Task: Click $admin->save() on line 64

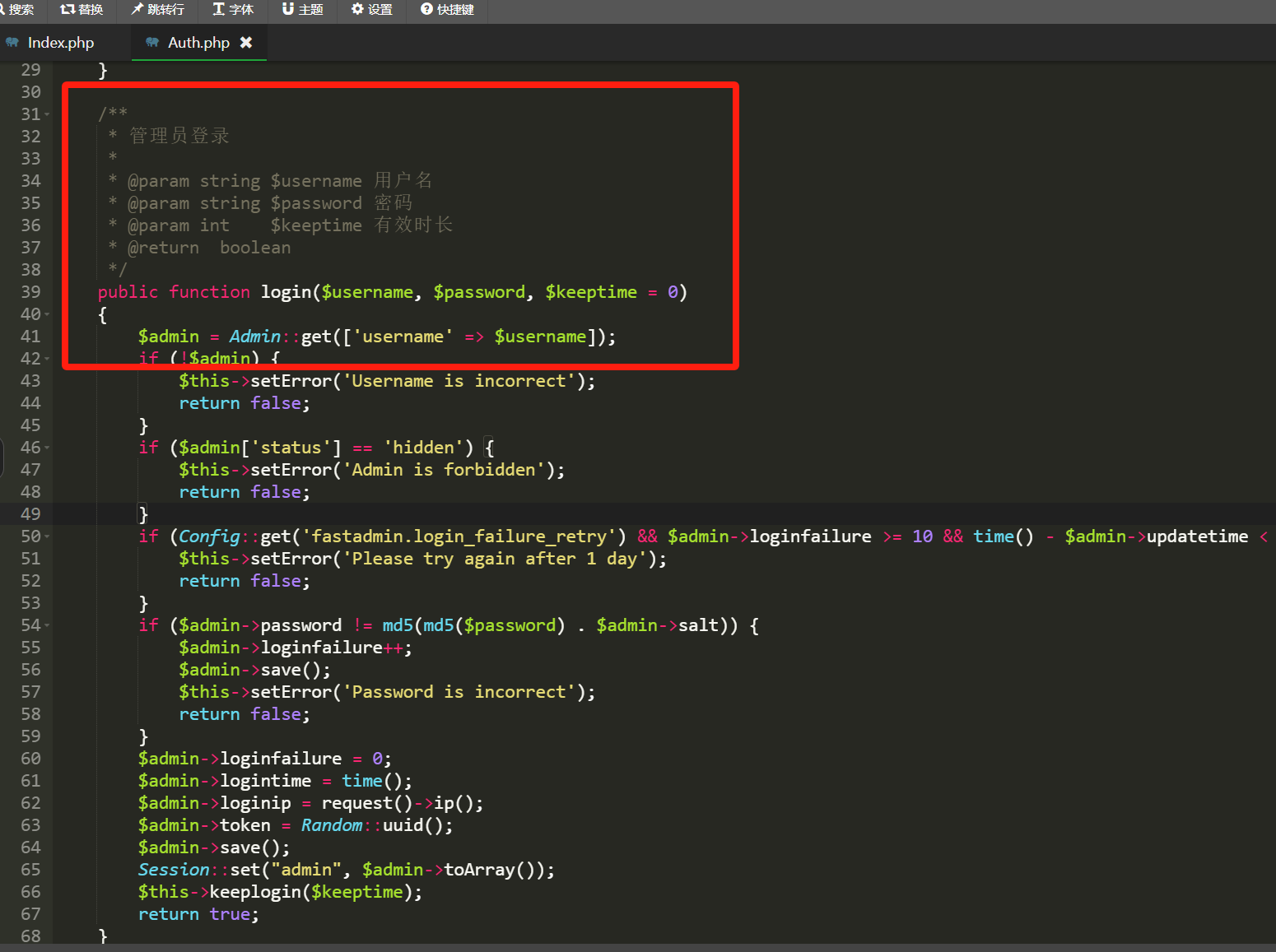Action: (214, 848)
